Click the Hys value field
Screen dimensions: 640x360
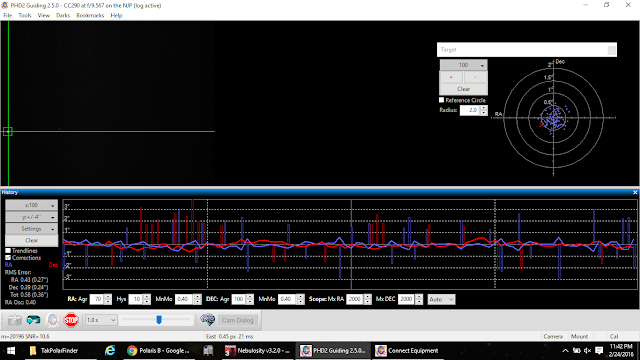tap(136, 299)
